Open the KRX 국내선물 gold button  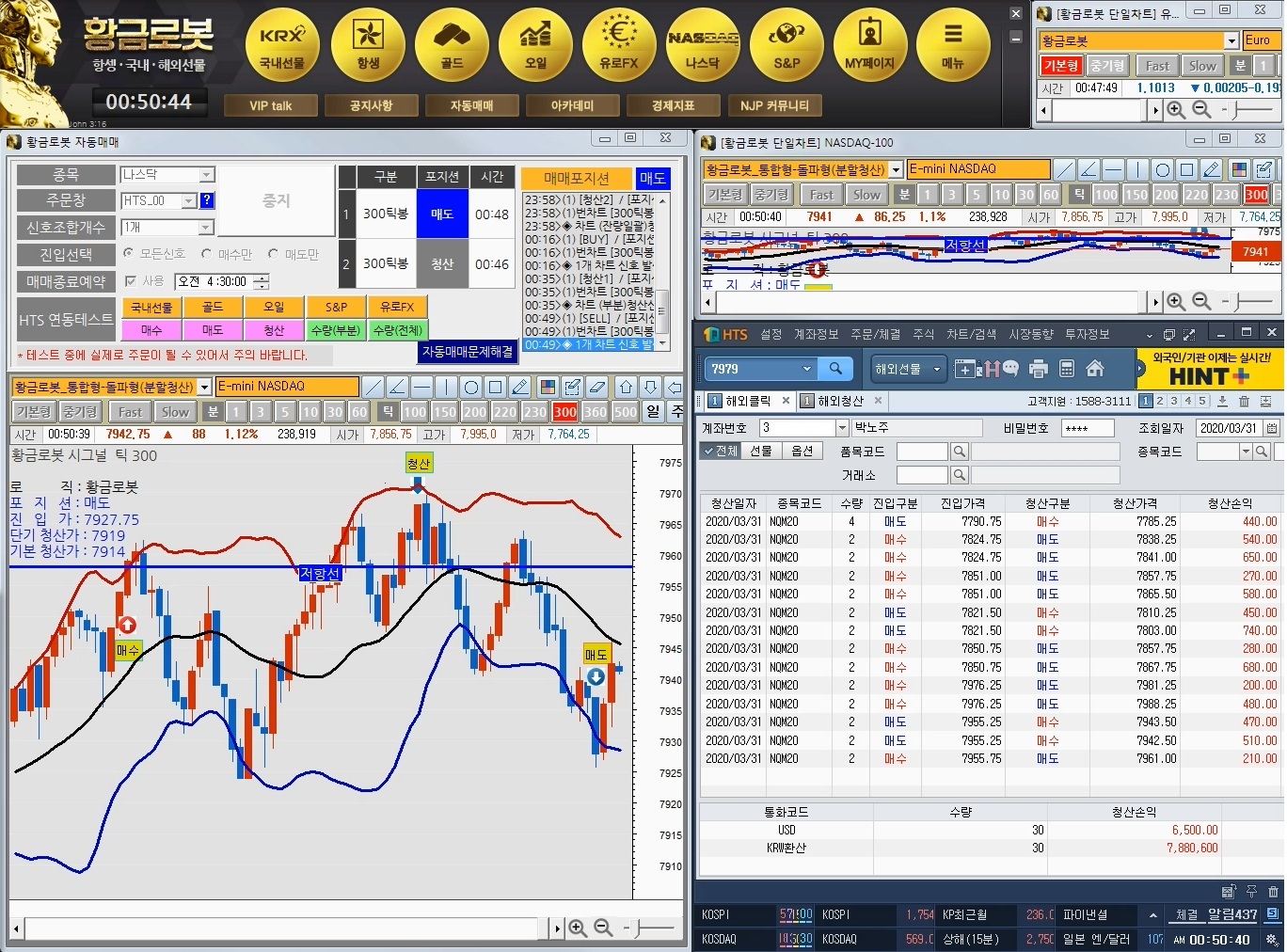pos(282,45)
